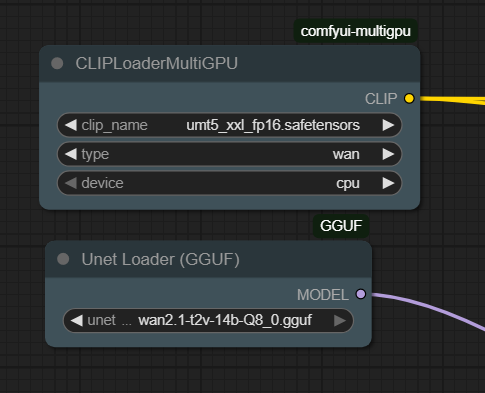
Task: Click the dimmed previous device arrow
Action: 71,183
